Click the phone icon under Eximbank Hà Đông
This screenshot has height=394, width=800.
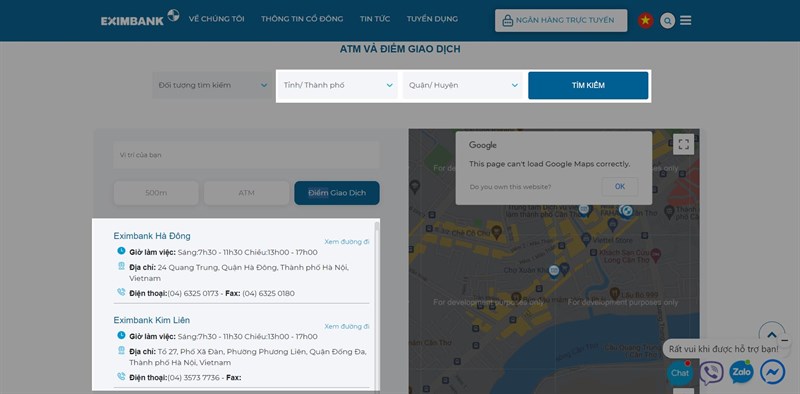121,292
